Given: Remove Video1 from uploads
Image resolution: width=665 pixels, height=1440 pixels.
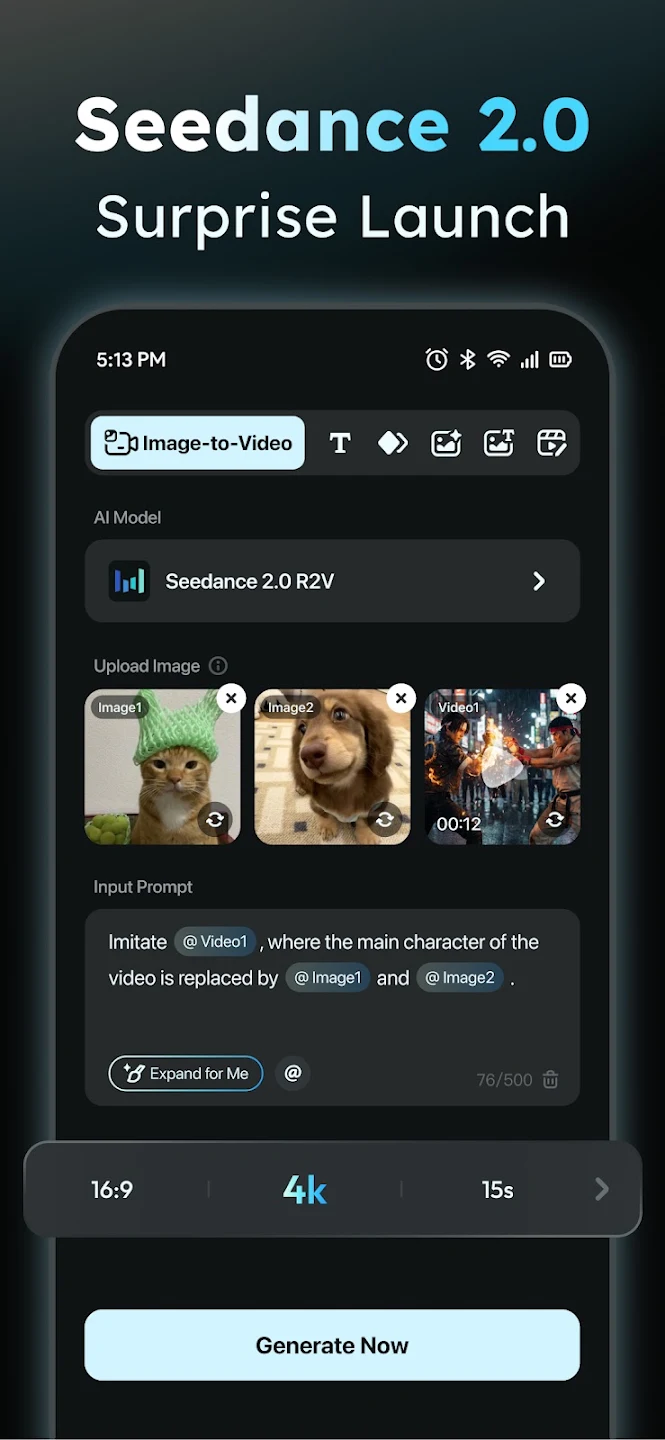Looking at the screenshot, I should tap(571, 698).
